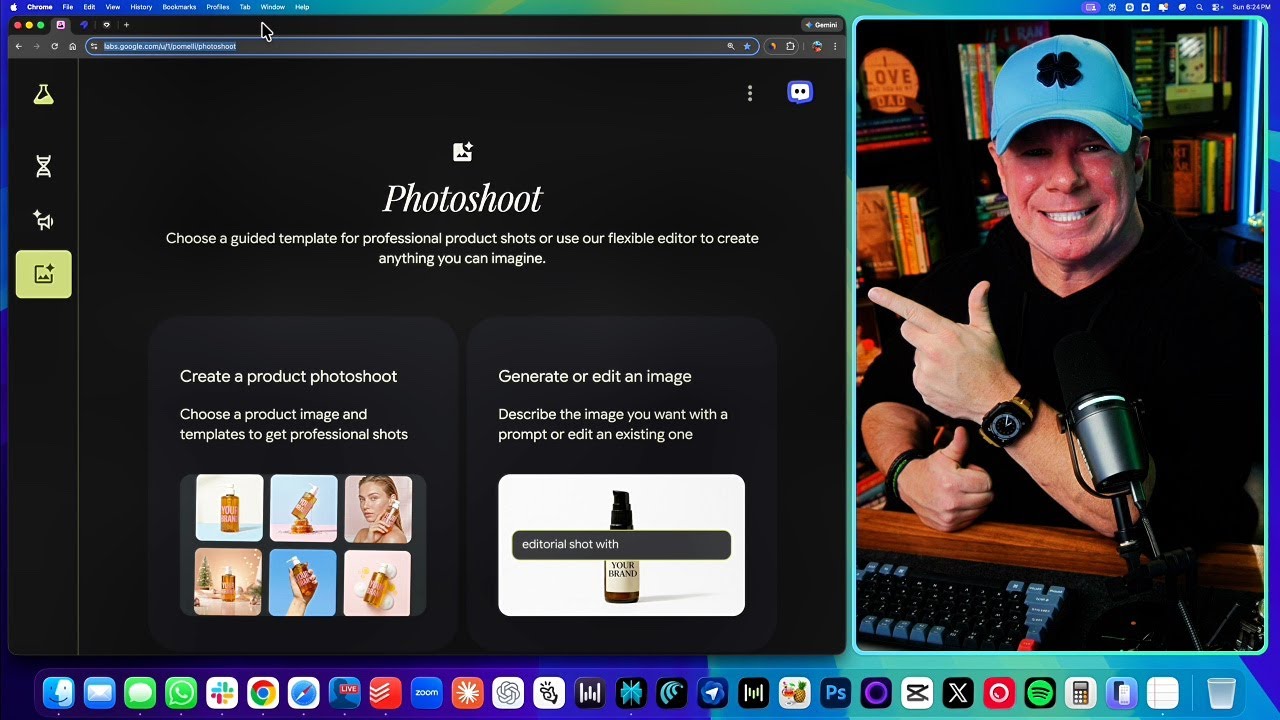Open the Bookmarks menu
This screenshot has width=1280, height=720.
pyautogui.click(x=179, y=7)
